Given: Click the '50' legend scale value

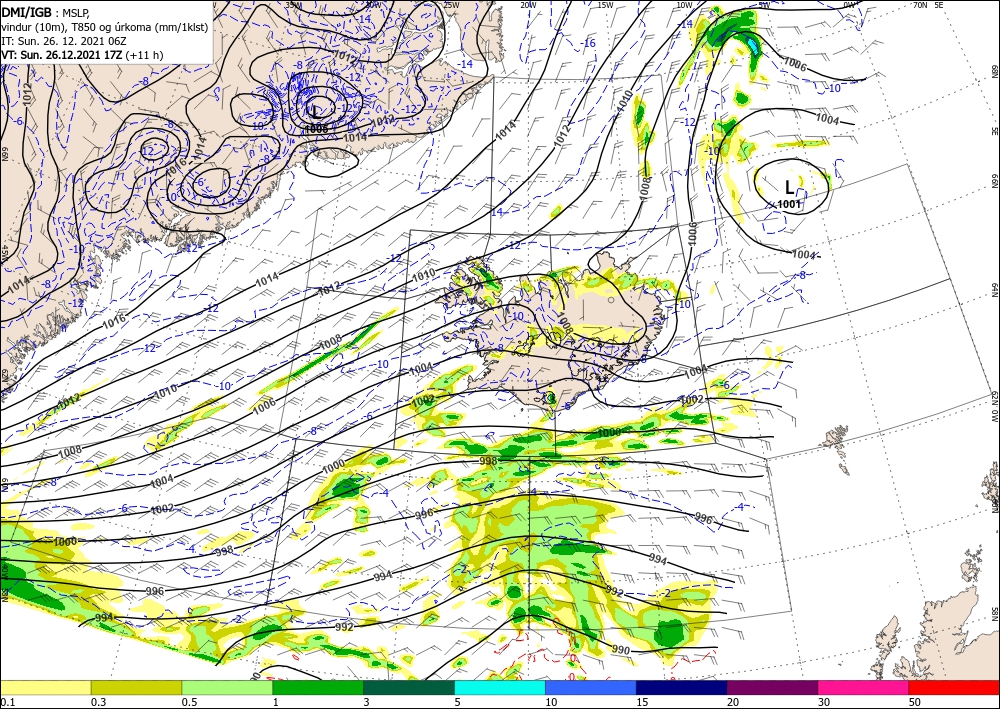Looking at the screenshot, I should pyautogui.click(x=914, y=702).
